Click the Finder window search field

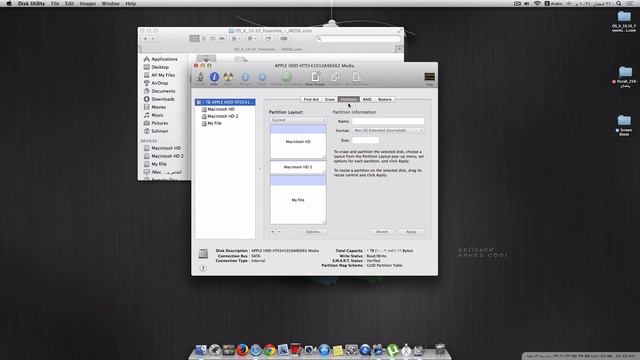tap(358, 38)
